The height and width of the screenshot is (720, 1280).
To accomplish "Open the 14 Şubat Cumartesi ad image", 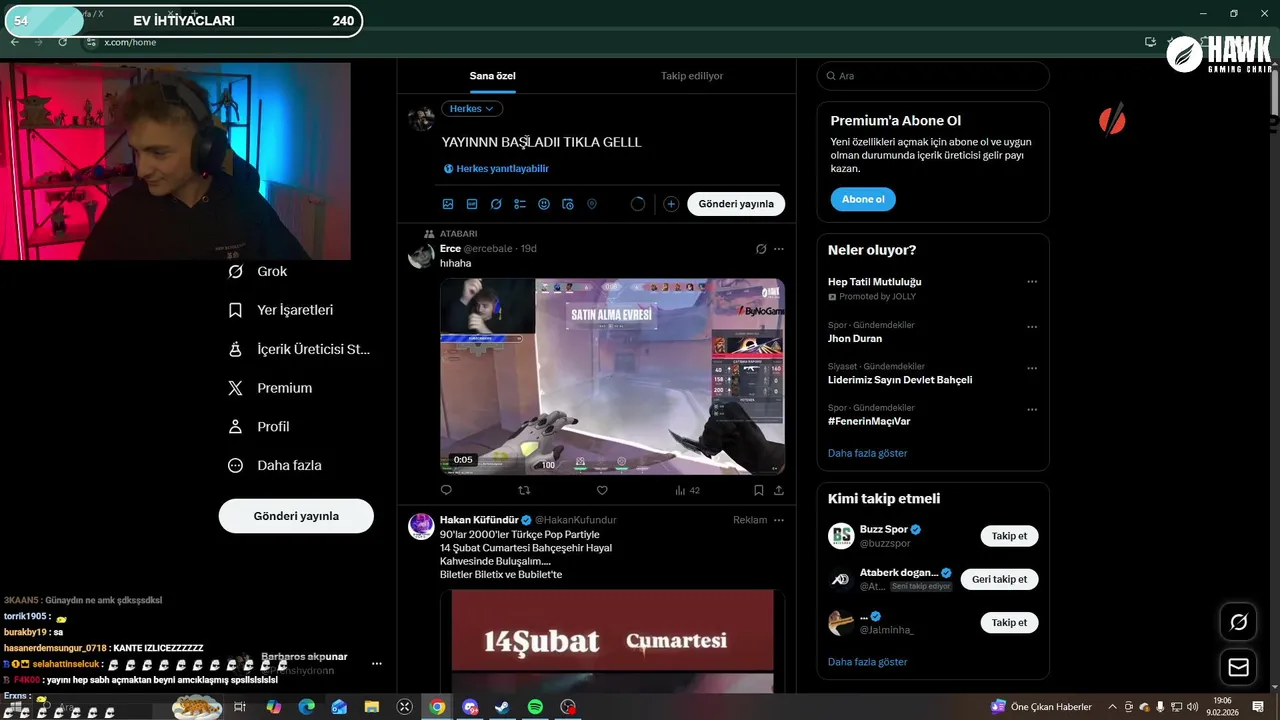I will [x=612, y=641].
